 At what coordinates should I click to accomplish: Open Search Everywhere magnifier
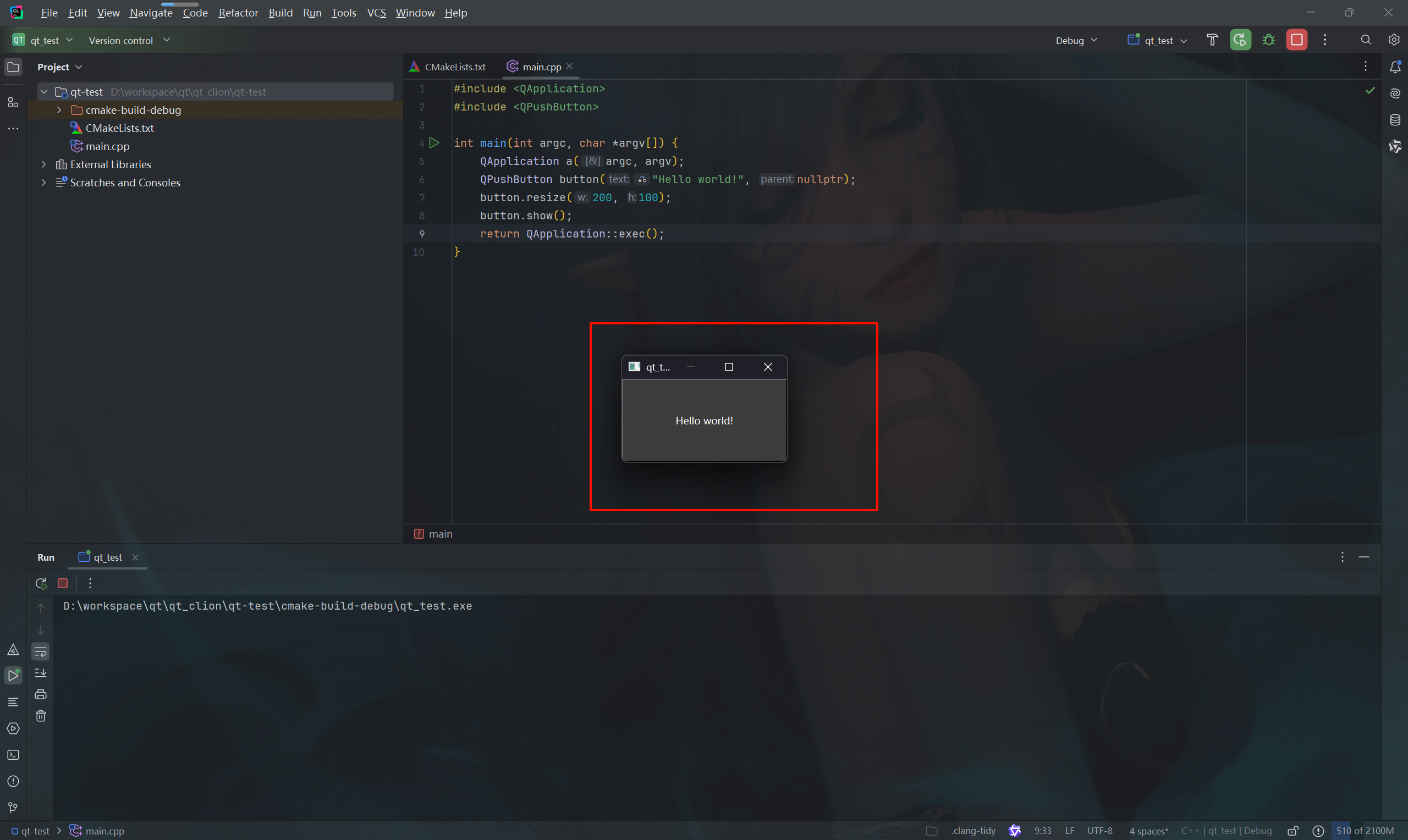click(x=1366, y=40)
